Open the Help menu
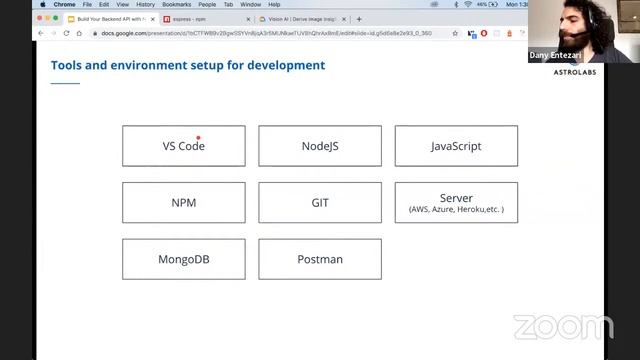 [x=274, y=4]
